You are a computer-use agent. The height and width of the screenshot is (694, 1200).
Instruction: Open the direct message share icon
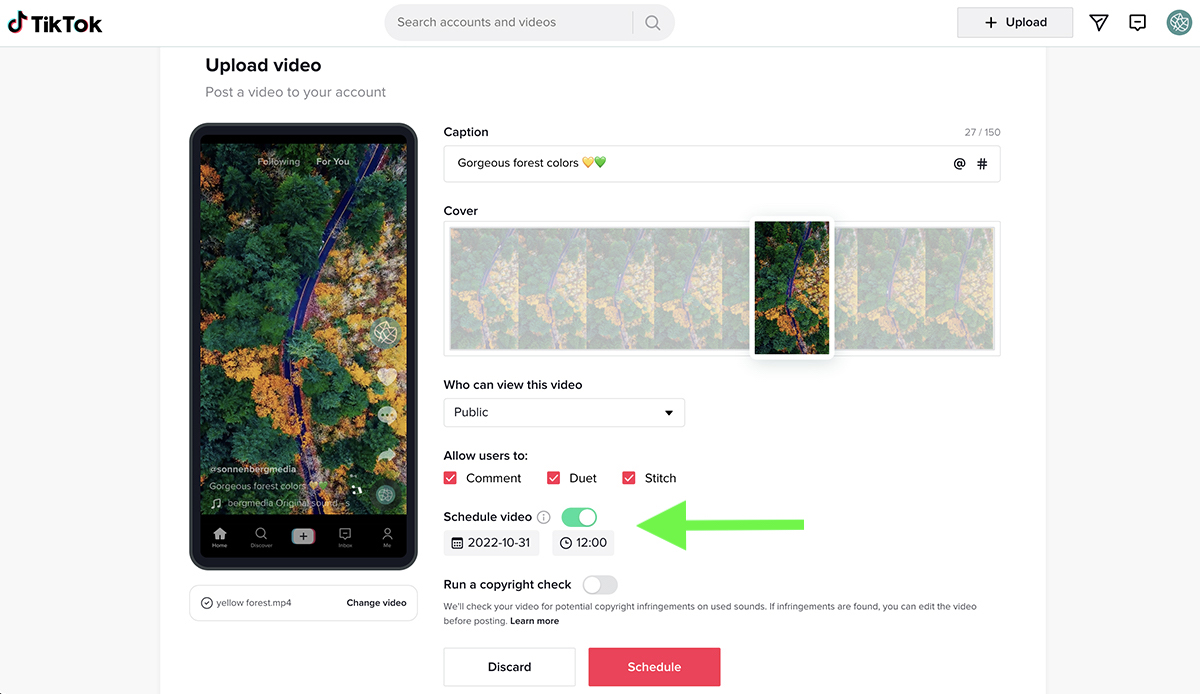point(1098,22)
